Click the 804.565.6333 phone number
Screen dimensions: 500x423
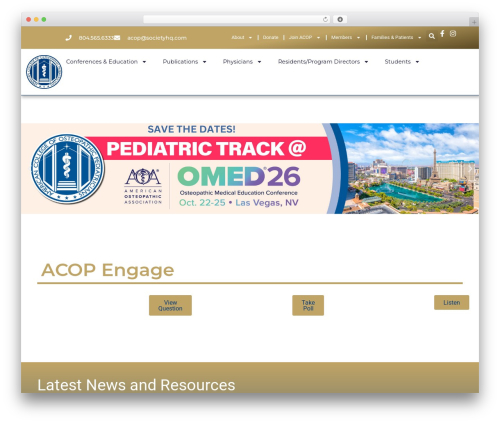96,38
